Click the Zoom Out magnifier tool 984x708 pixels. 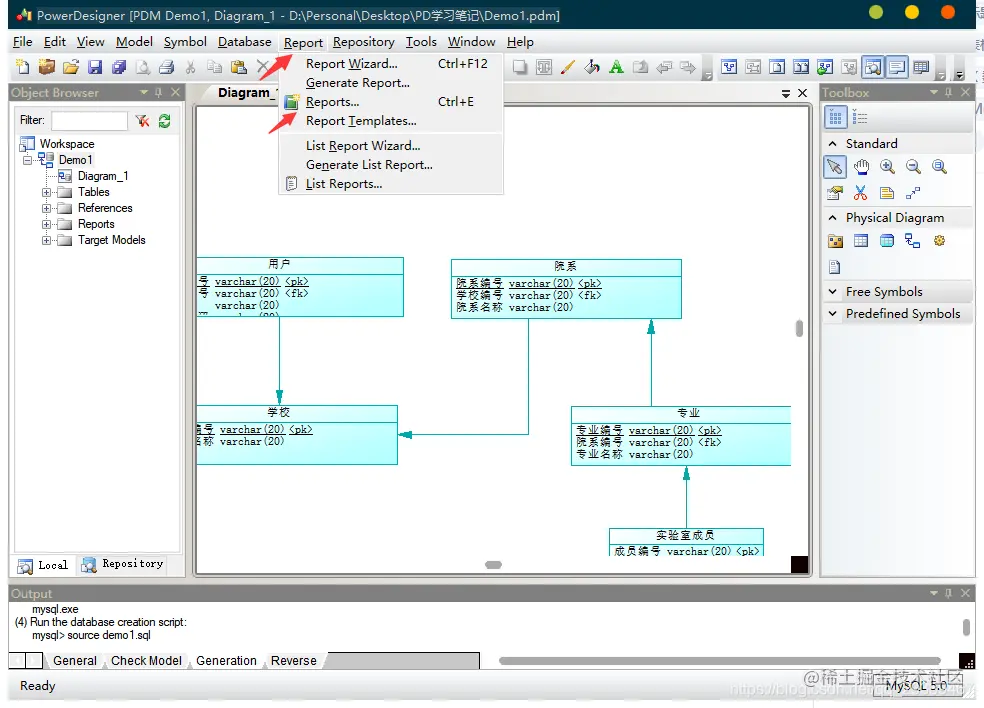(x=913, y=167)
